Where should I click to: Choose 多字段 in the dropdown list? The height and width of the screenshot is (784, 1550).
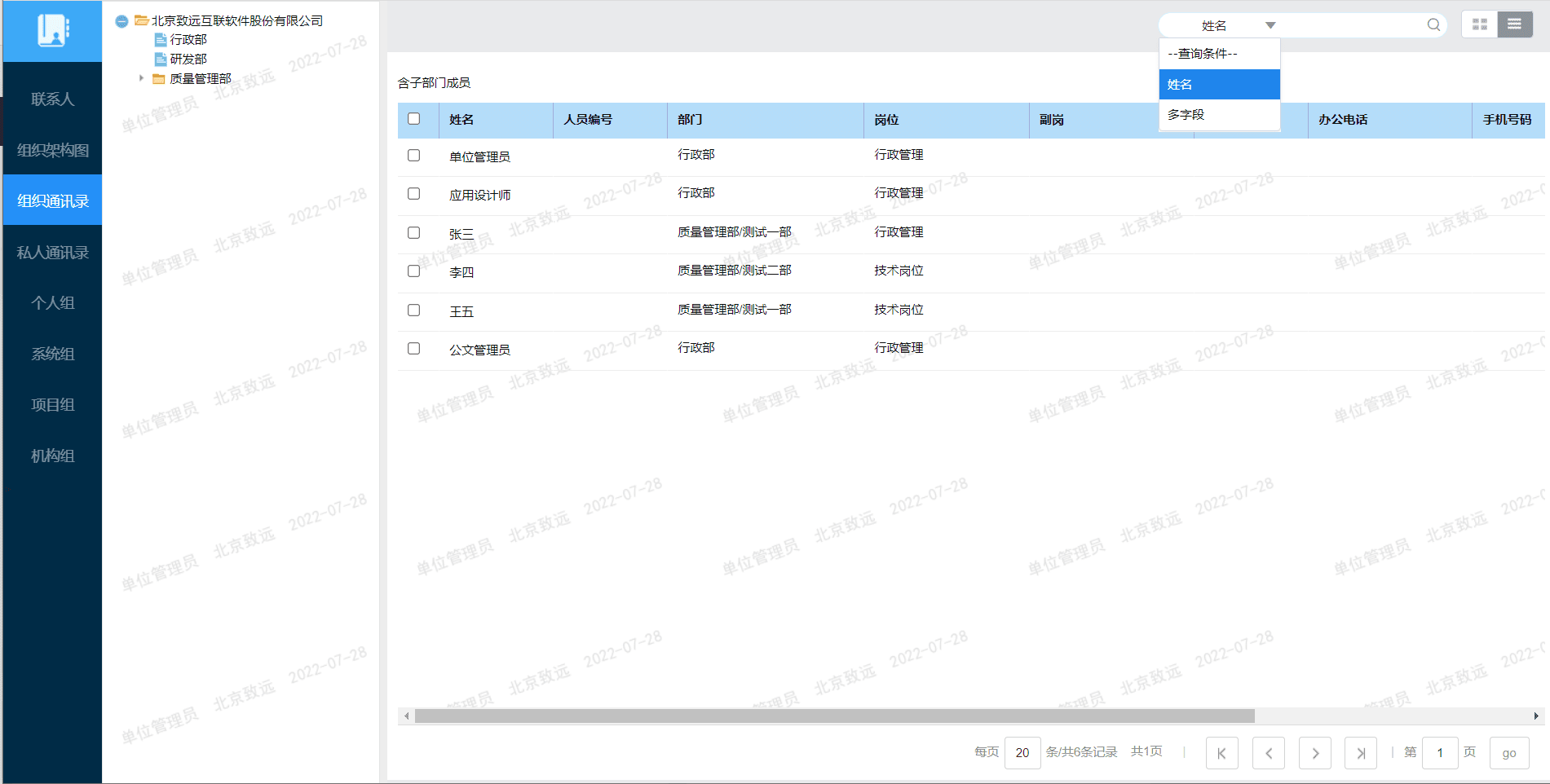point(1220,115)
